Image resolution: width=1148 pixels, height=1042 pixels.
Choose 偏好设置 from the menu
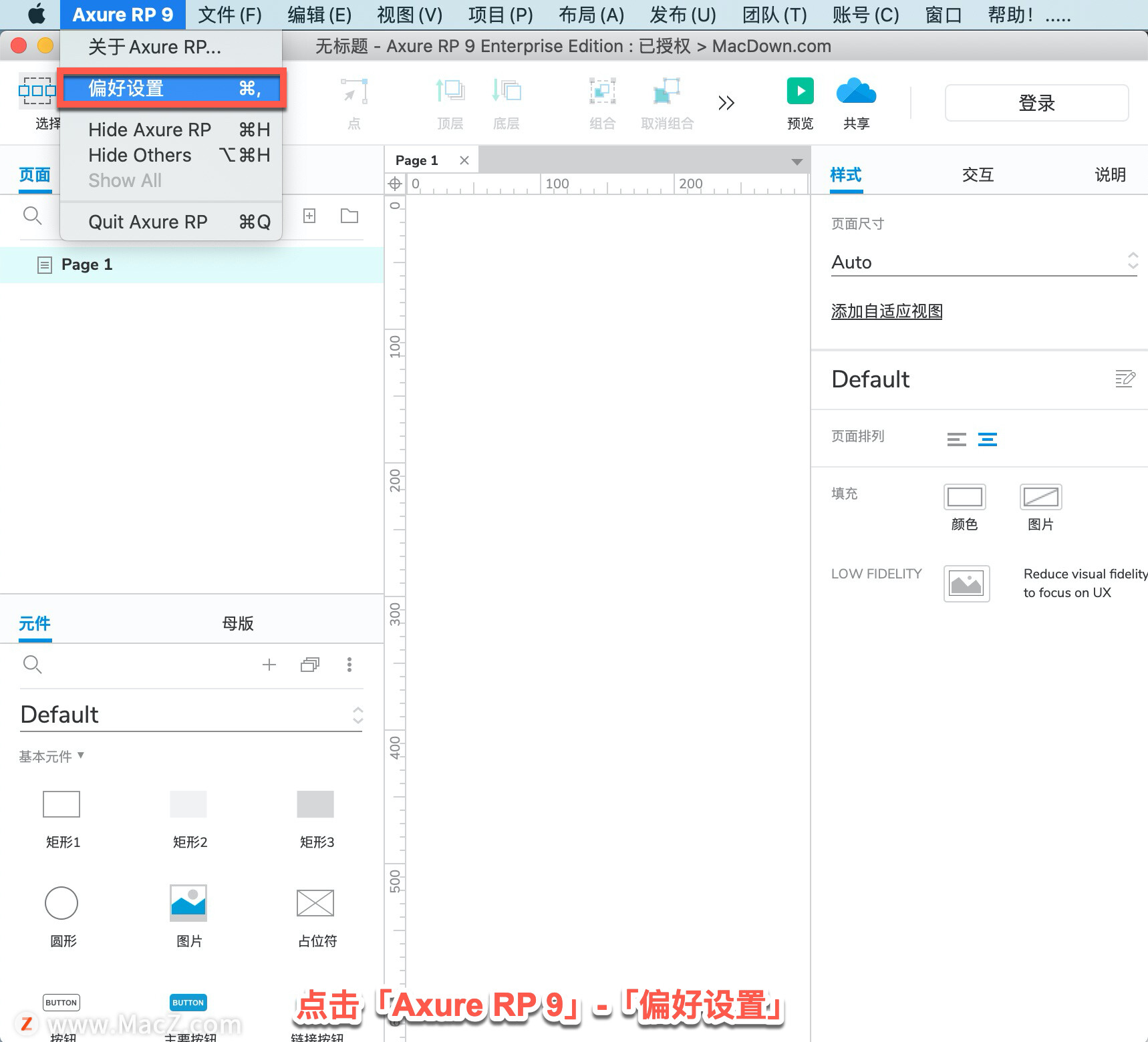click(x=172, y=88)
